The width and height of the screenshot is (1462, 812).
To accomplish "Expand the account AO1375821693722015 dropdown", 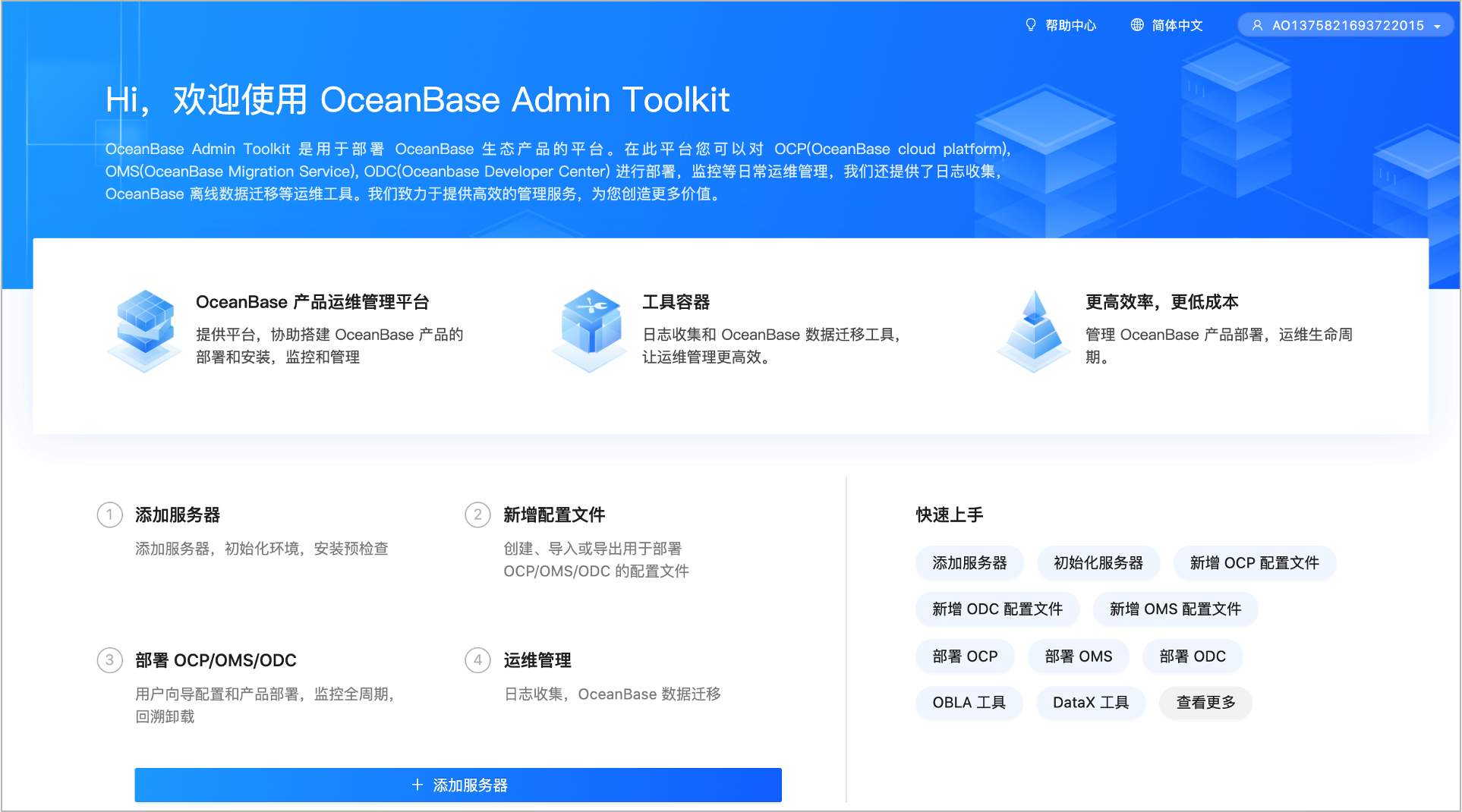I will 1345,25.
